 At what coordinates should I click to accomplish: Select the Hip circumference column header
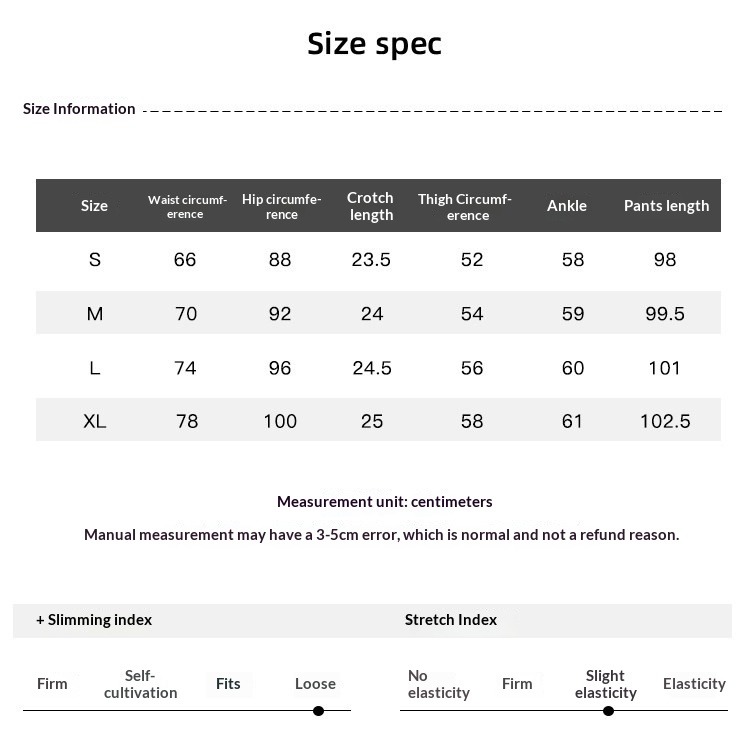281,207
